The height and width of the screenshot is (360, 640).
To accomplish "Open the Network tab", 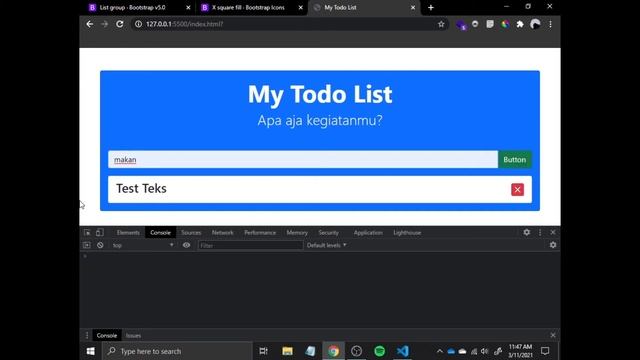I will click(x=222, y=233).
